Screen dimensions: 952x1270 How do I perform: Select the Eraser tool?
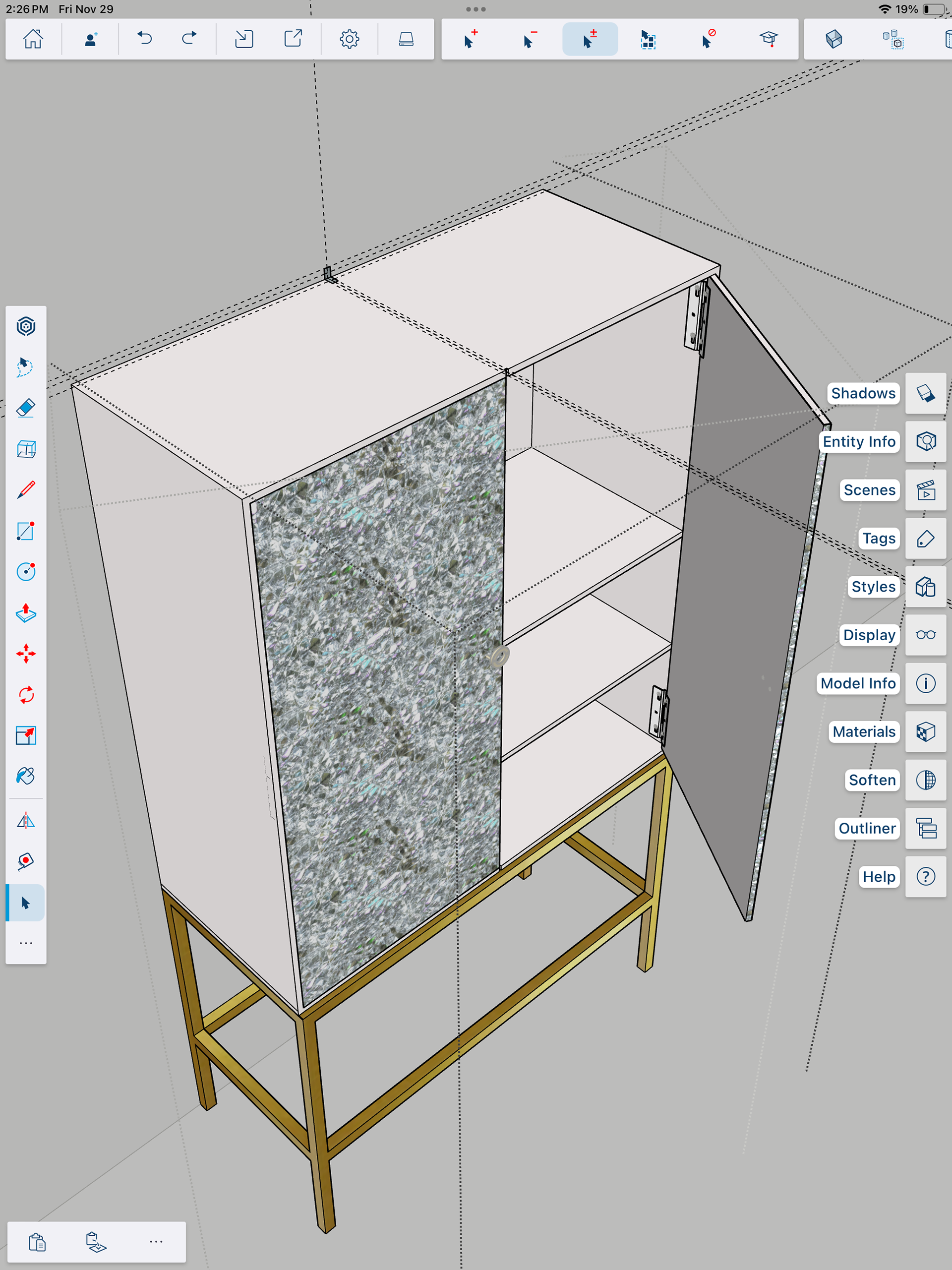[x=26, y=408]
